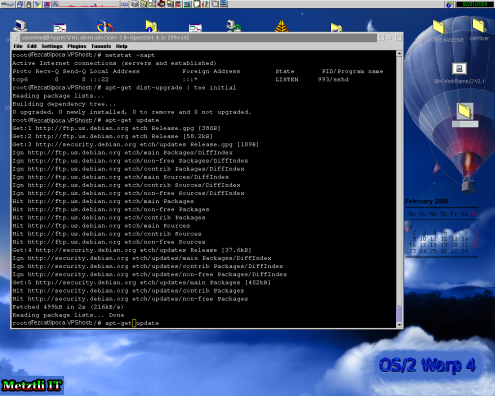Image resolution: width=495 pixels, height=396 pixels.
Task: Click the three-dot tray button in the top bar
Action: click(x=124, y=4)
